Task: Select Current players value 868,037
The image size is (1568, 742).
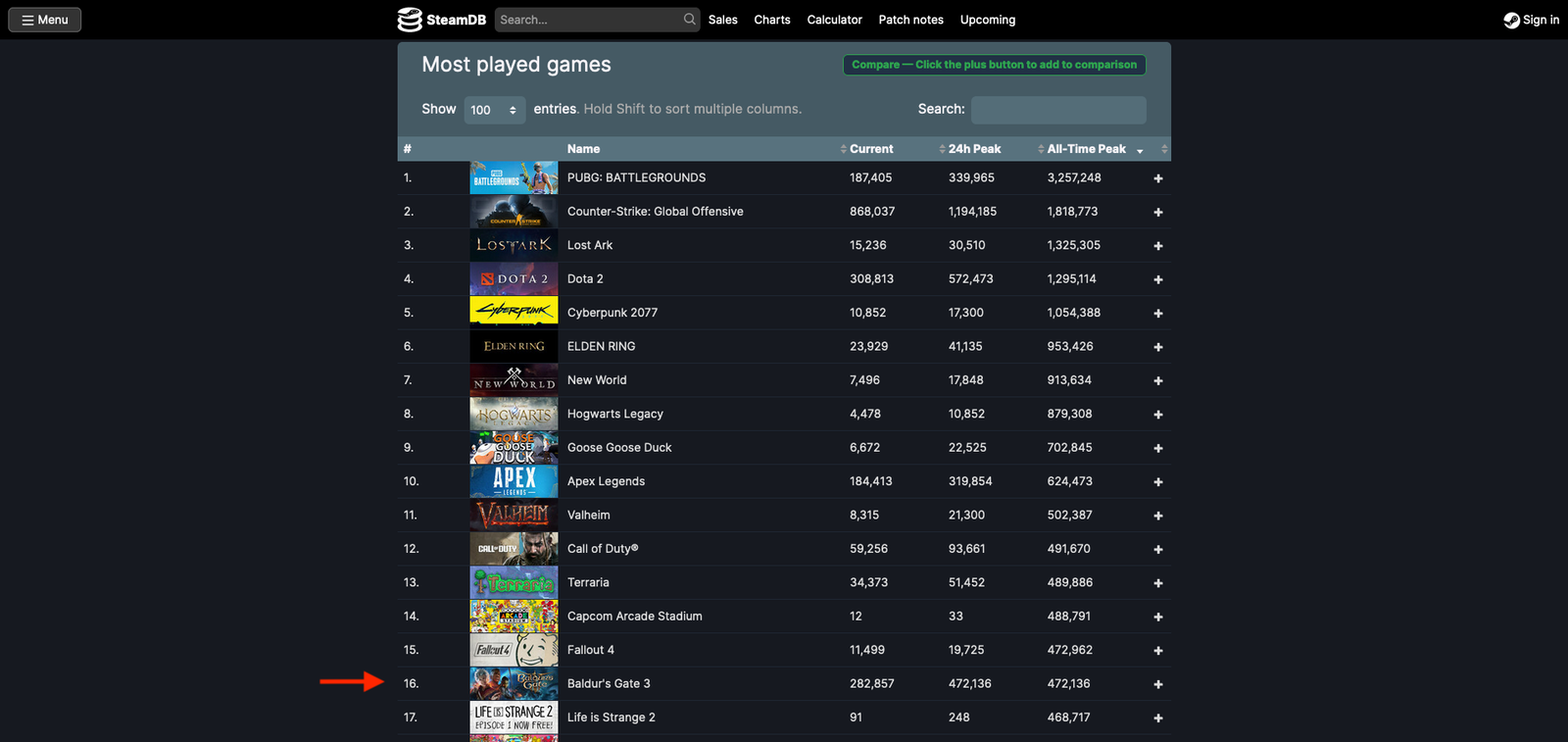Action: coord(872,212)
